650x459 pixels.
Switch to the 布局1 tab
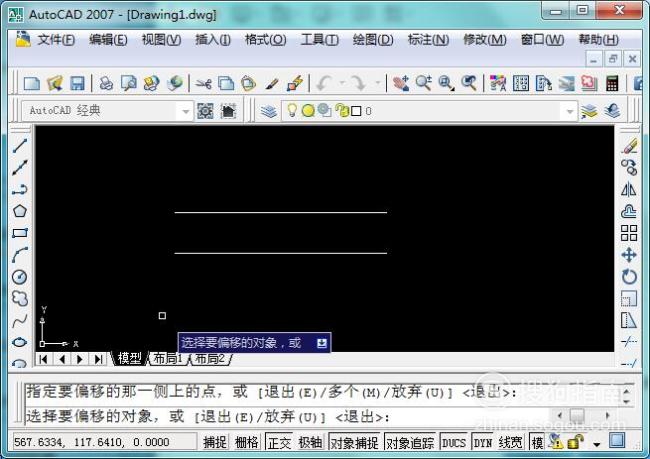click(x=167, y=358)
